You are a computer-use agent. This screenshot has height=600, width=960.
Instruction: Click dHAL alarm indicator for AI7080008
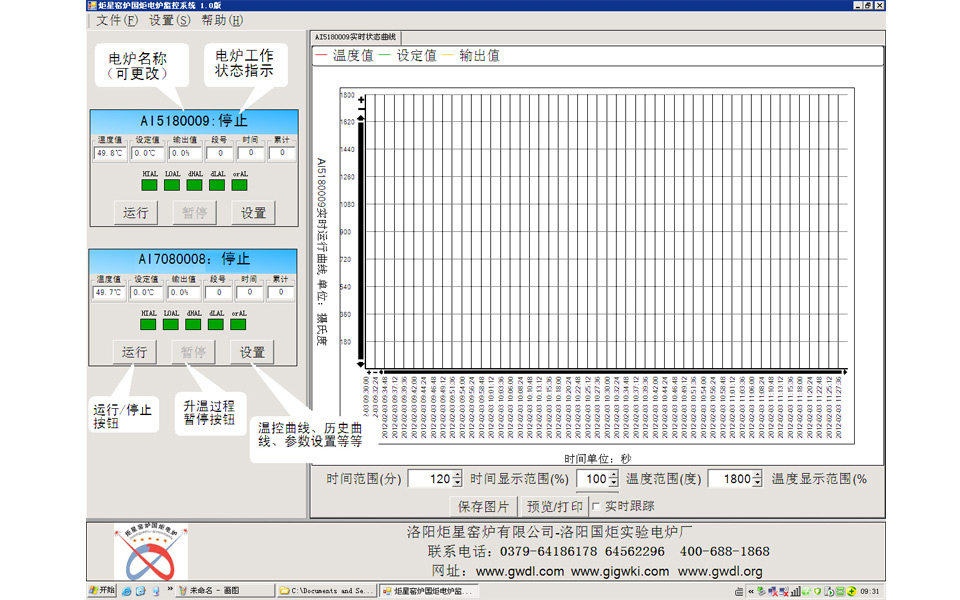point(194,324)
